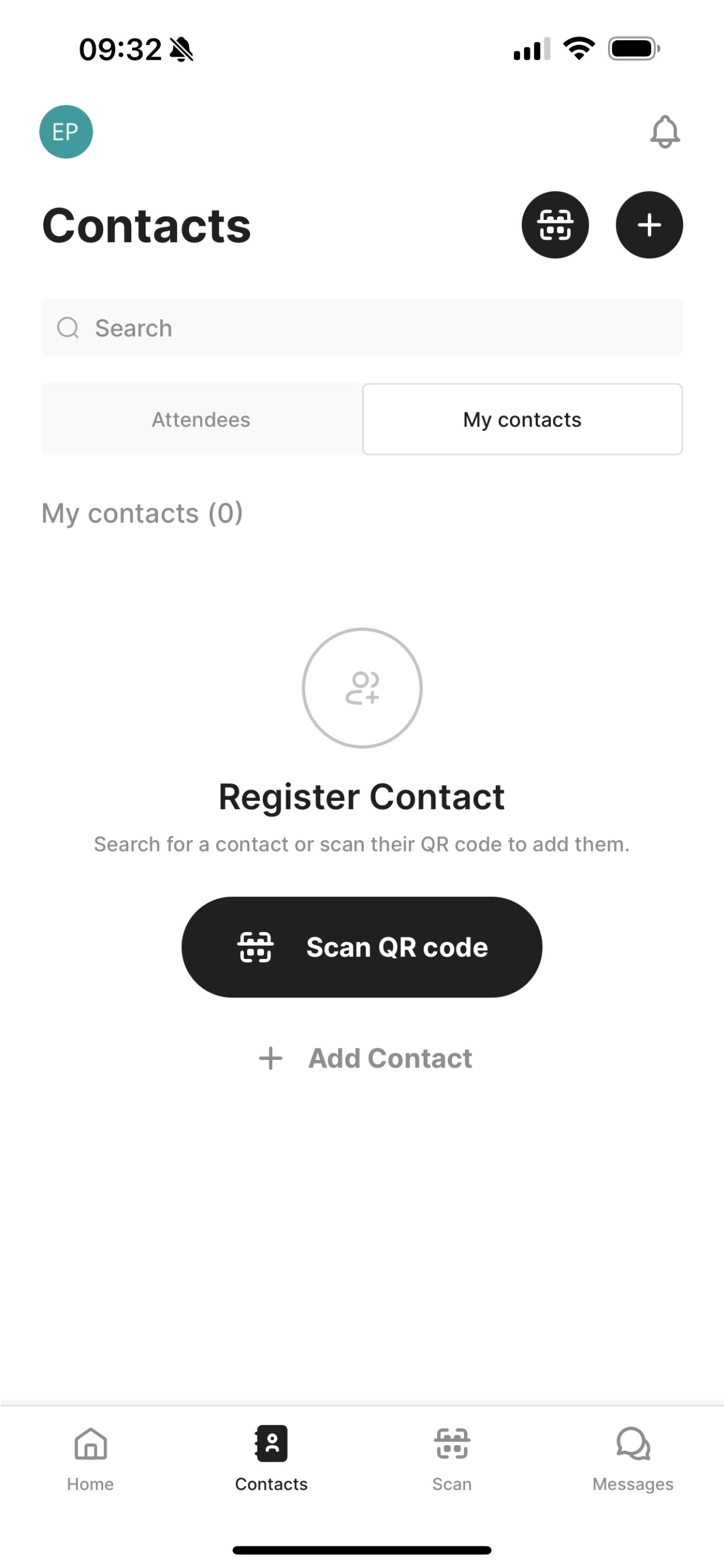Click the Search input field

click(362, 327)
